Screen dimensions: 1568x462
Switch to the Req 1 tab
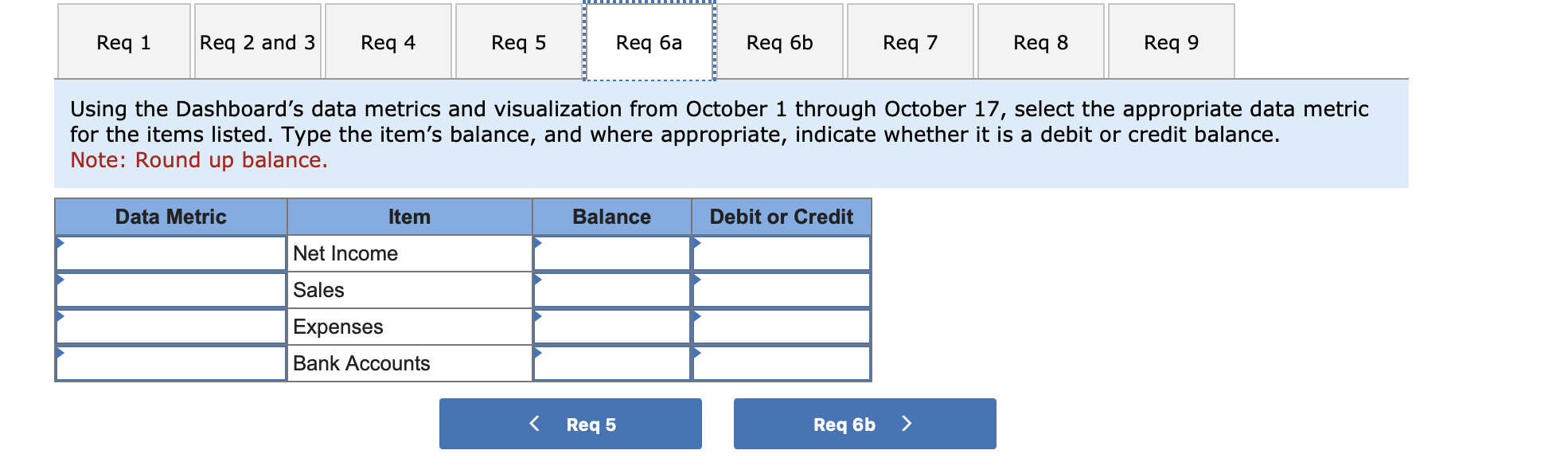123,42
